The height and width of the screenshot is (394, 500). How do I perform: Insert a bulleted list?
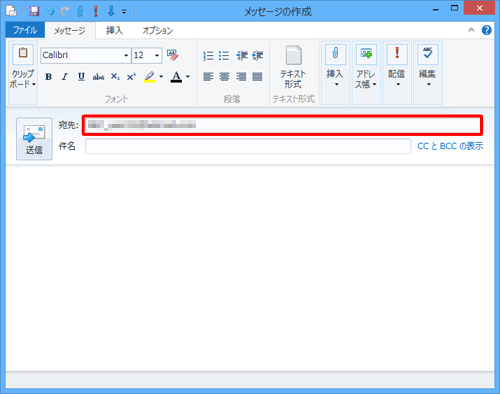tap(224, 56)
